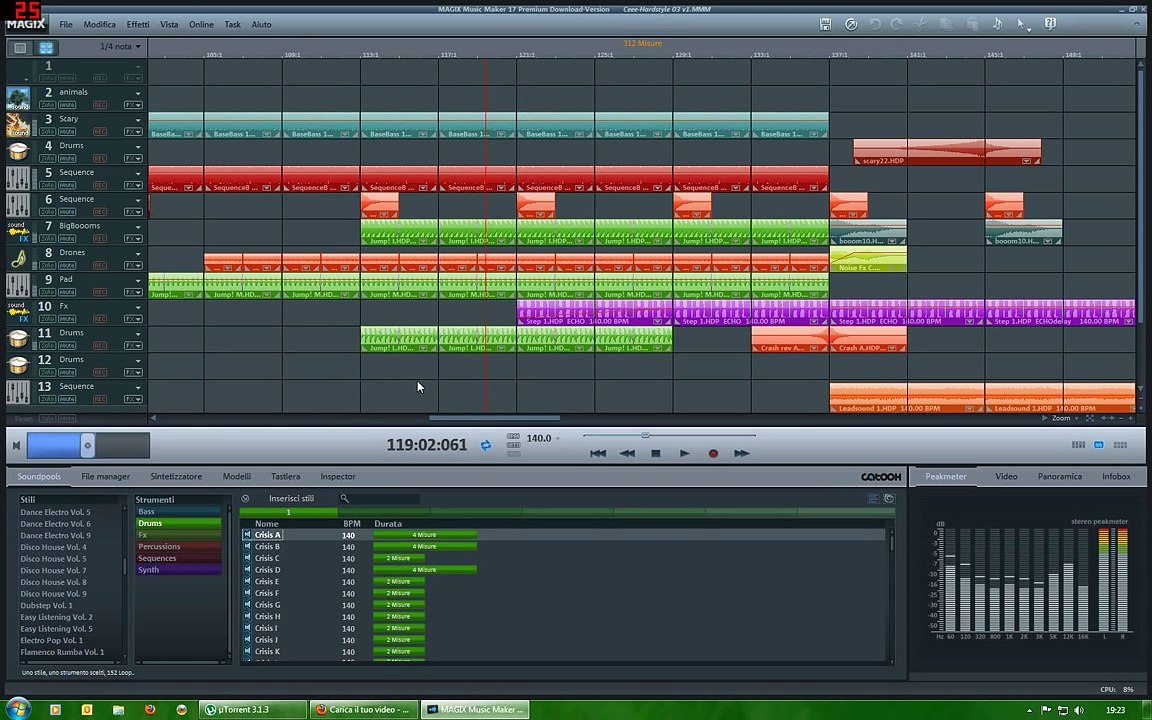Click the playback position slider above transport
The width and height of the screenshot is (1152, 720).
pos(669,436)
